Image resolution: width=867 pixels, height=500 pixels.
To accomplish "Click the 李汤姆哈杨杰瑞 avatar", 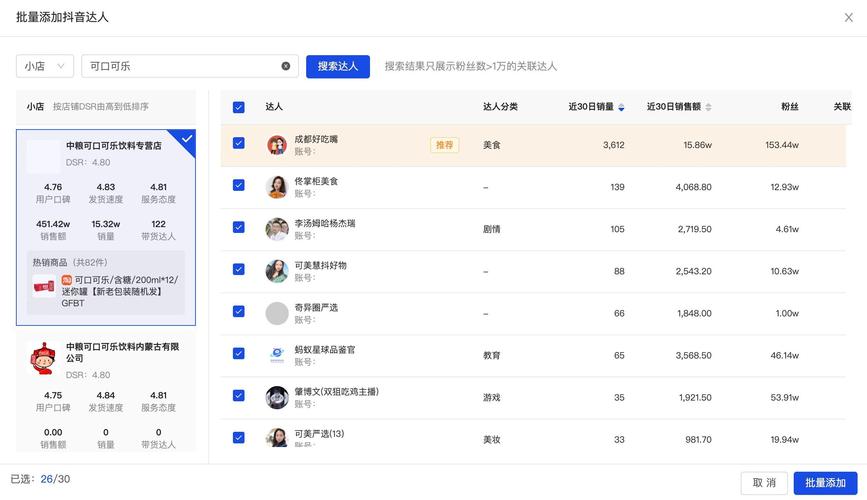I will point(277,229).
